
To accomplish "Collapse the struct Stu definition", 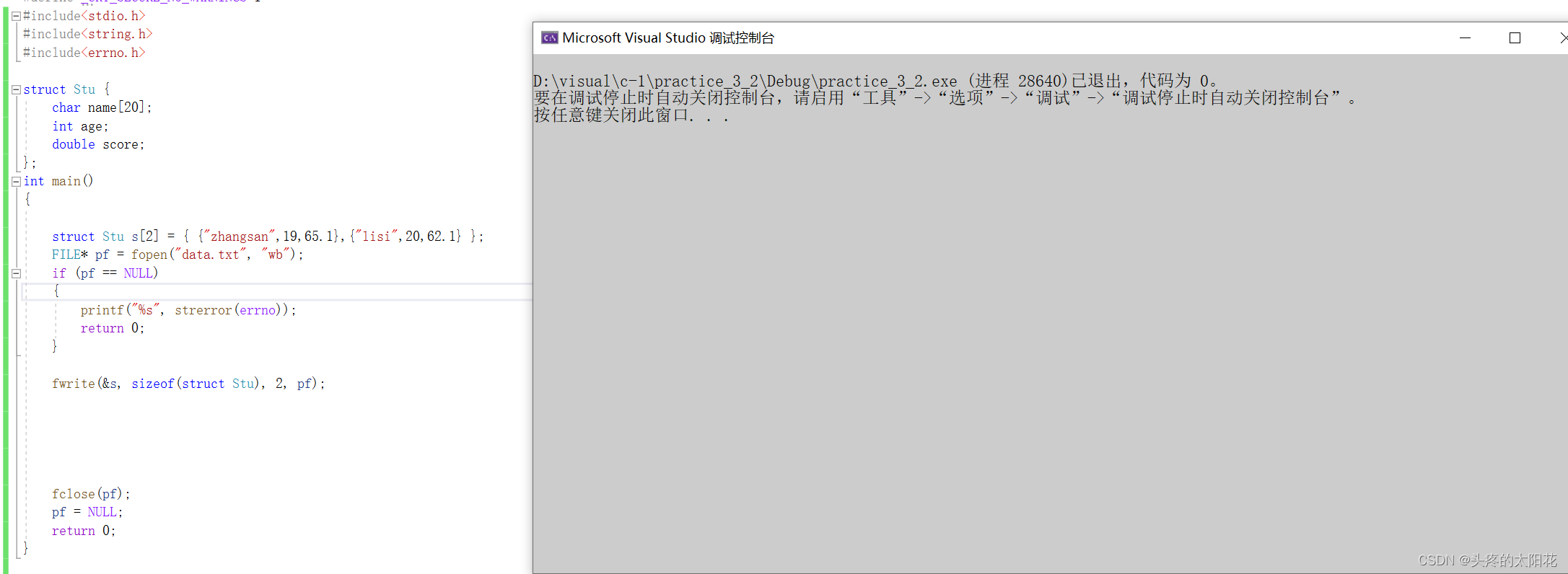I will click(x=16, y=89).
